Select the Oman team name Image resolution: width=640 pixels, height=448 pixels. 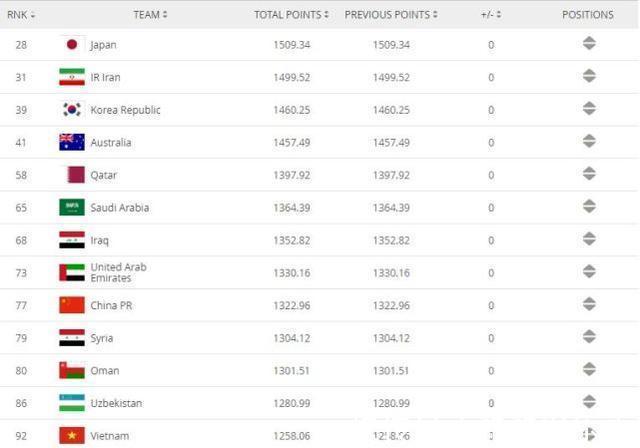pos(105,370)
